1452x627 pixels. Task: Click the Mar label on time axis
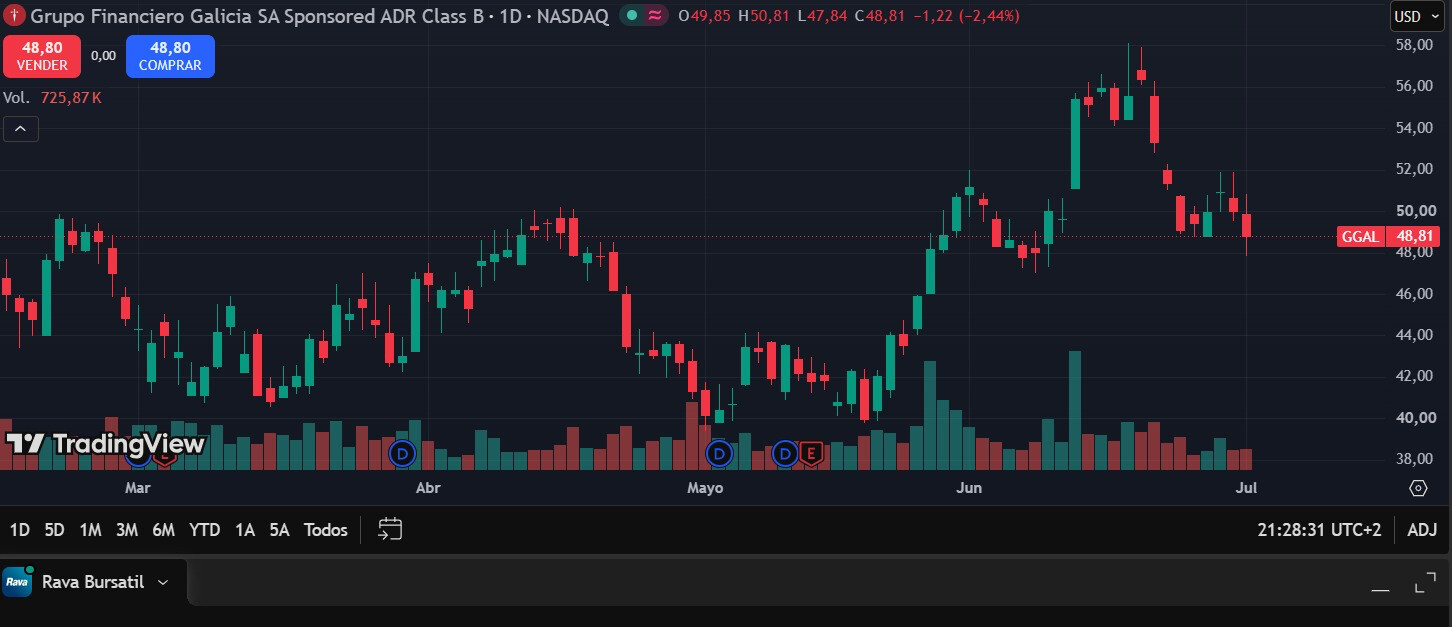pyautogui.click(x=137, y=488)
